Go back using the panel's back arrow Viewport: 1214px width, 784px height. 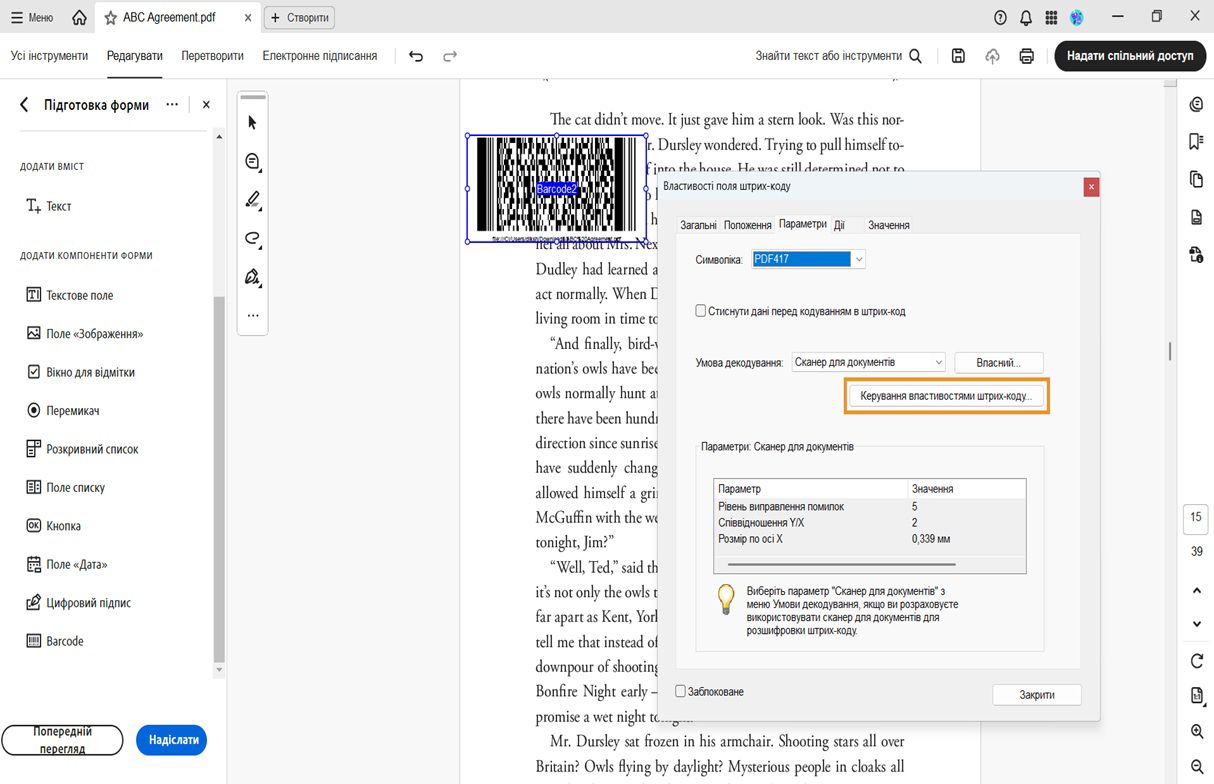[x=25, y=105]
